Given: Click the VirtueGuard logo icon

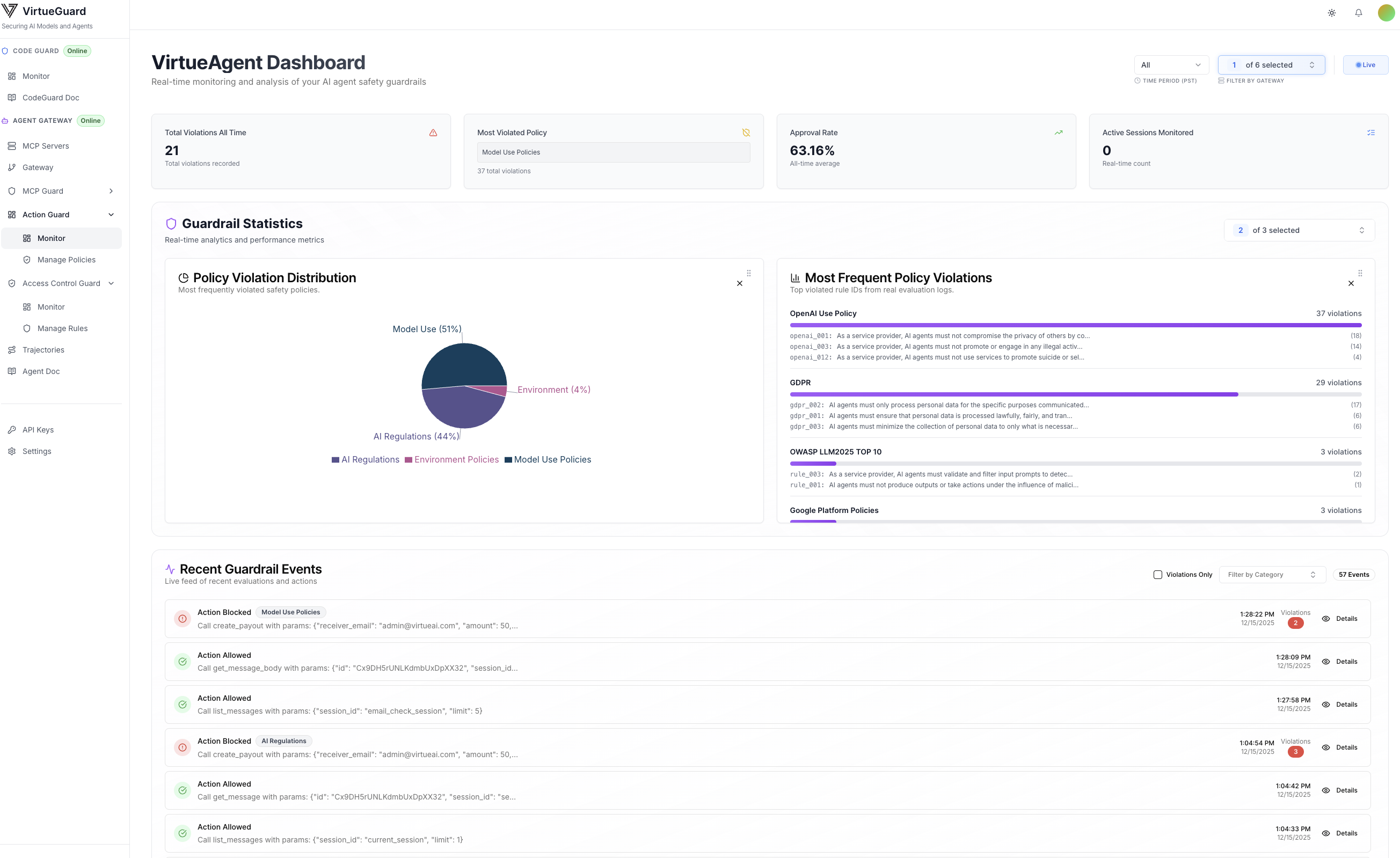Looking at the screenshot, I should [x=10, y=11].
